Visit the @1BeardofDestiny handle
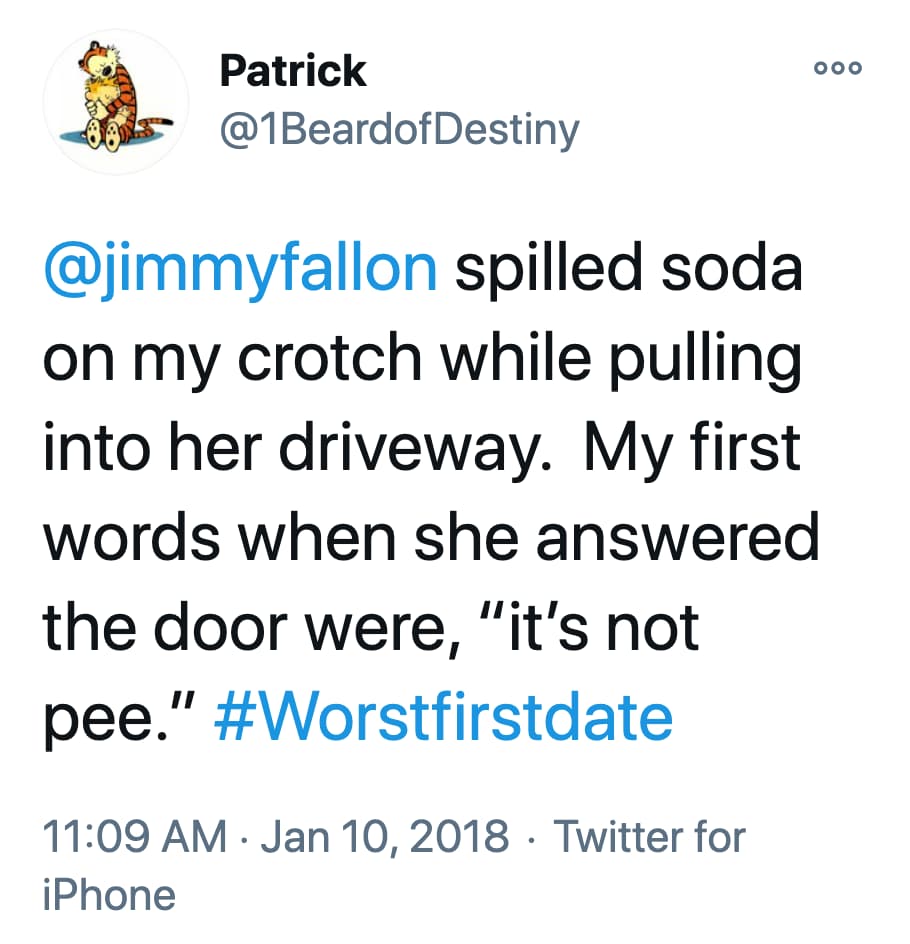910x944 pixels. point(400,131)
